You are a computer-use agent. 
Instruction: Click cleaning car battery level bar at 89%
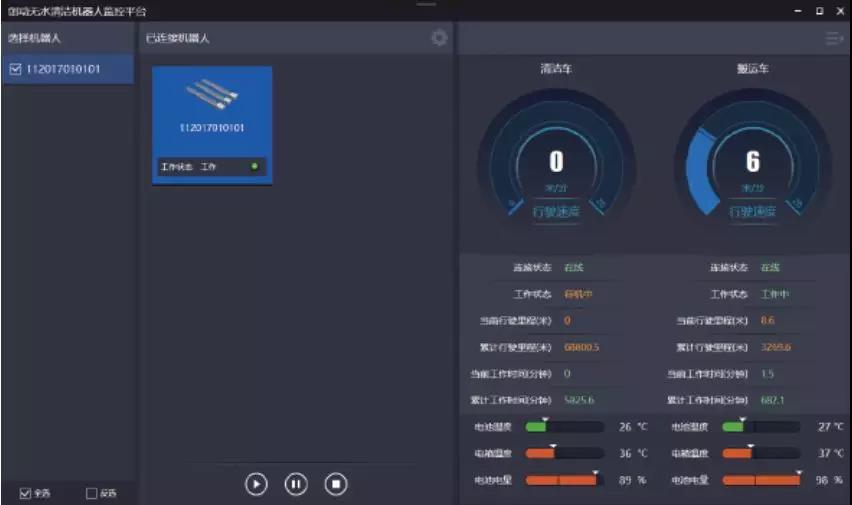[x=563, y=481]
